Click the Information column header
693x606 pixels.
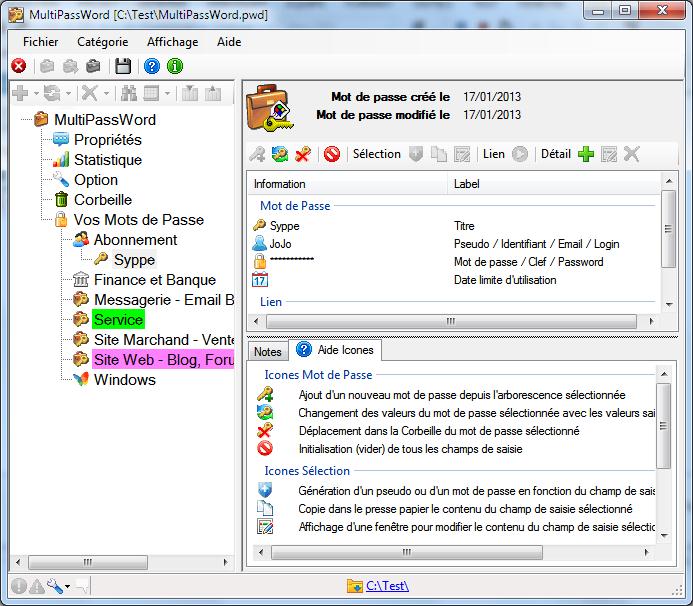[347, 184]
